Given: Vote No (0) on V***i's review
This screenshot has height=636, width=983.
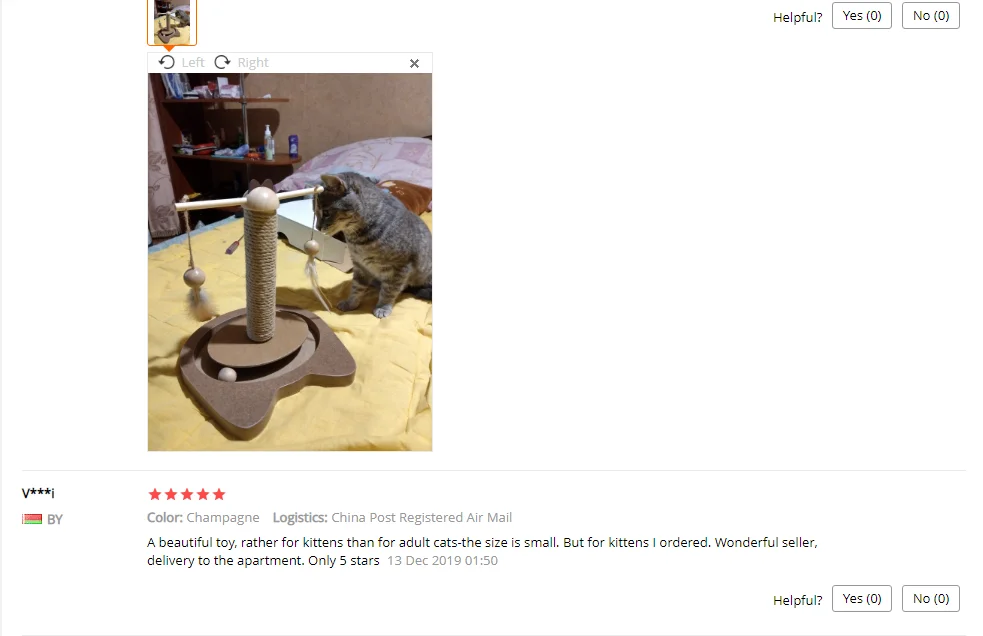Looking at the screenshot, I should click(930, 598).
